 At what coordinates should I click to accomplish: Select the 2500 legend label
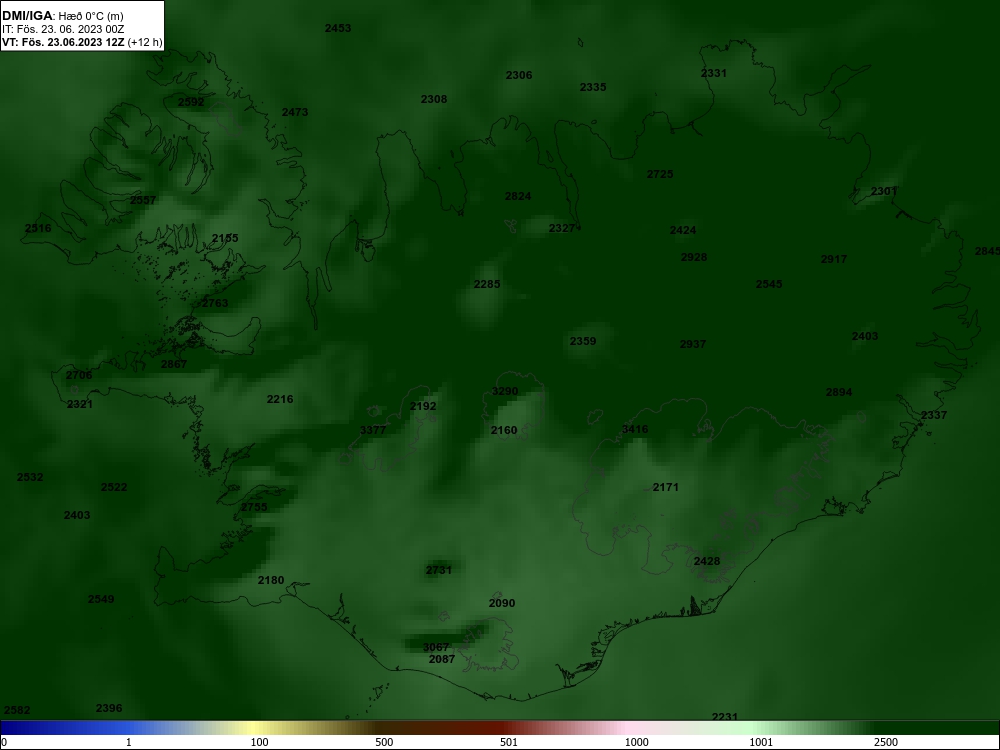[x=886, y=742]
